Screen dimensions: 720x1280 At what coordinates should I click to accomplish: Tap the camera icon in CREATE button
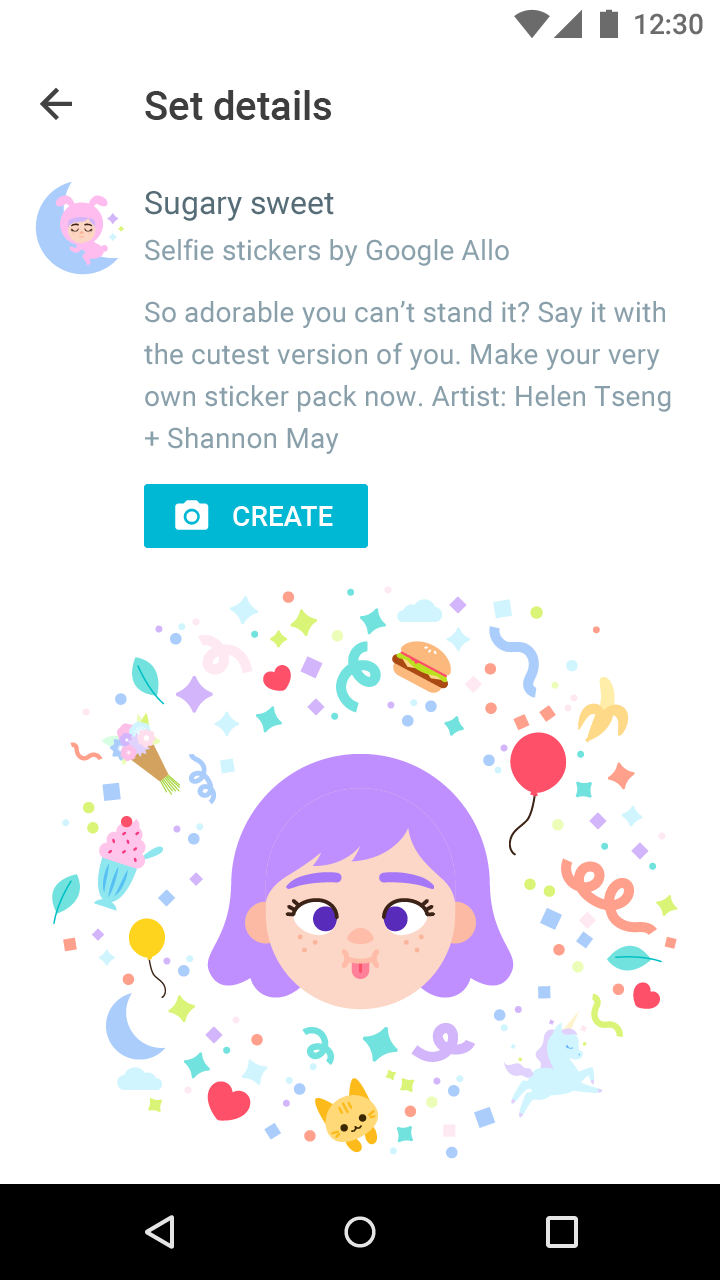(191, 516)
